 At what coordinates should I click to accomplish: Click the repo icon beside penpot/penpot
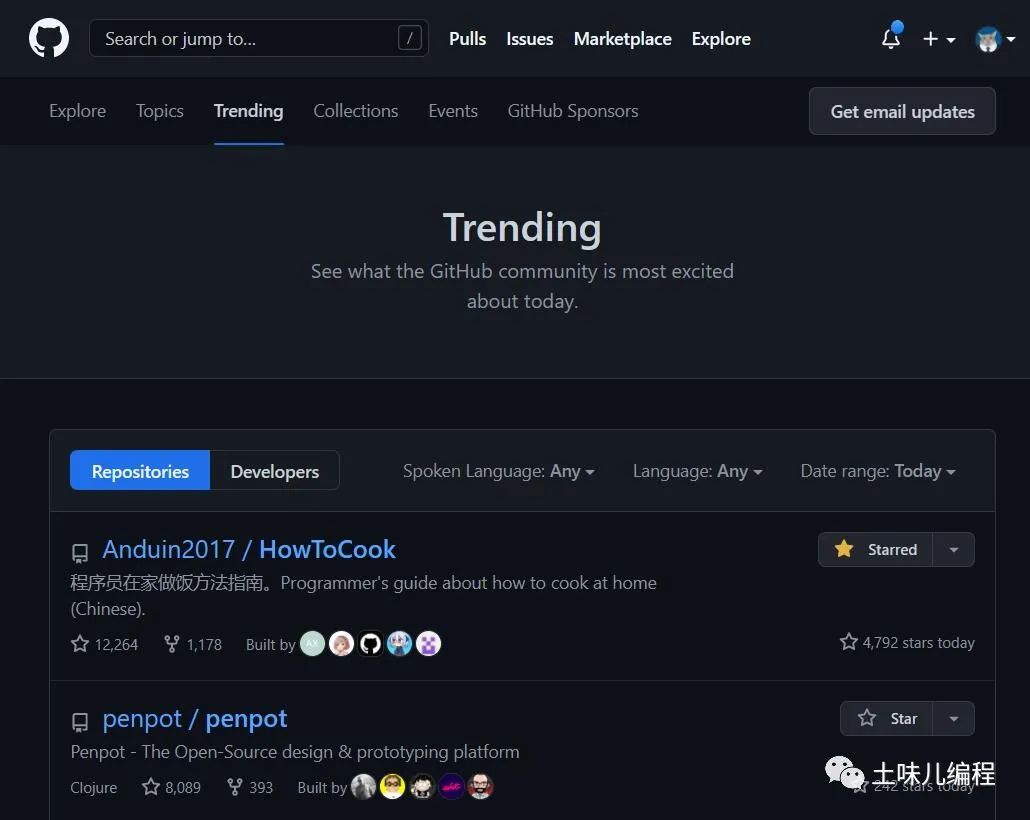click(x=79, y=722)
